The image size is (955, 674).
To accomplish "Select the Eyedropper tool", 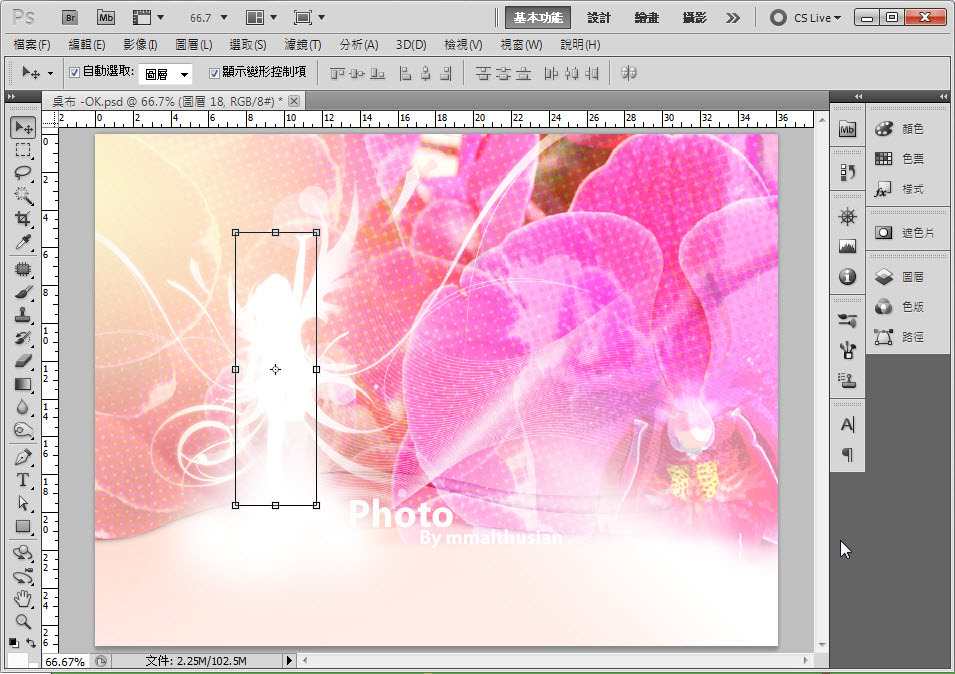I will point(23,242).
